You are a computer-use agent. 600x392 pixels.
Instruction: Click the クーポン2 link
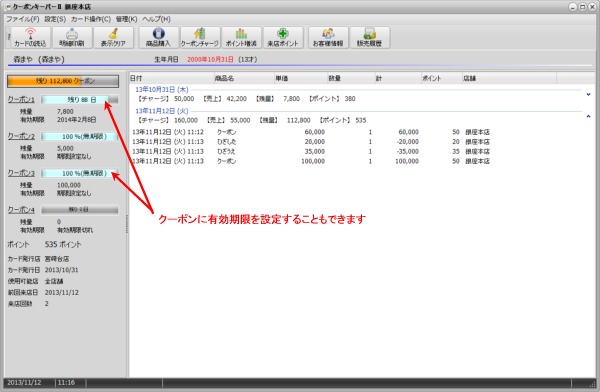21,136
